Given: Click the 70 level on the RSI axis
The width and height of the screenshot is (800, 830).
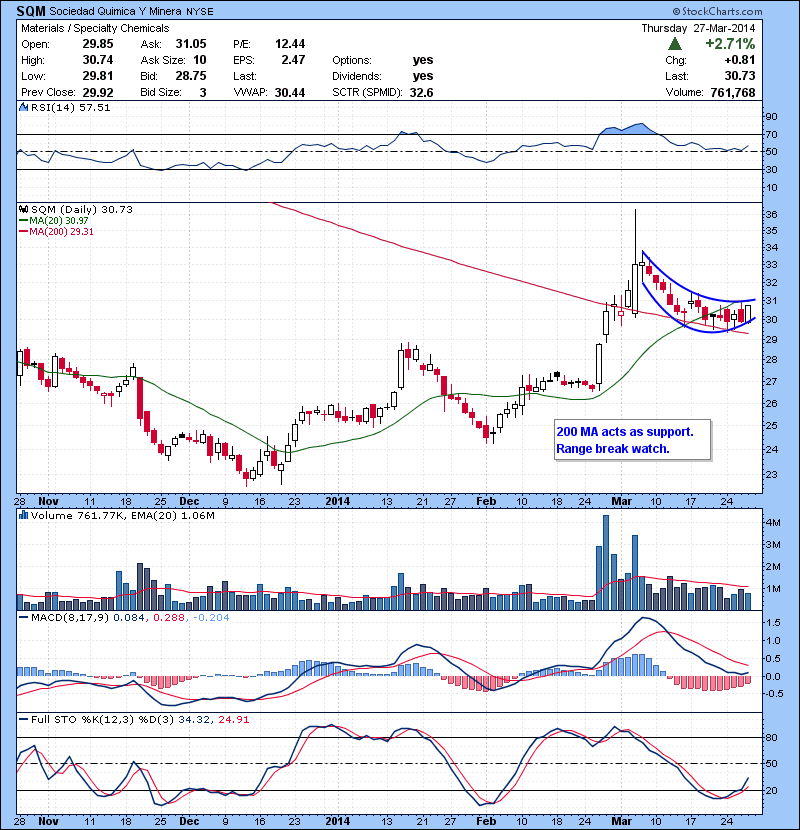Looking at the screenshot, I should coord(771,134).
